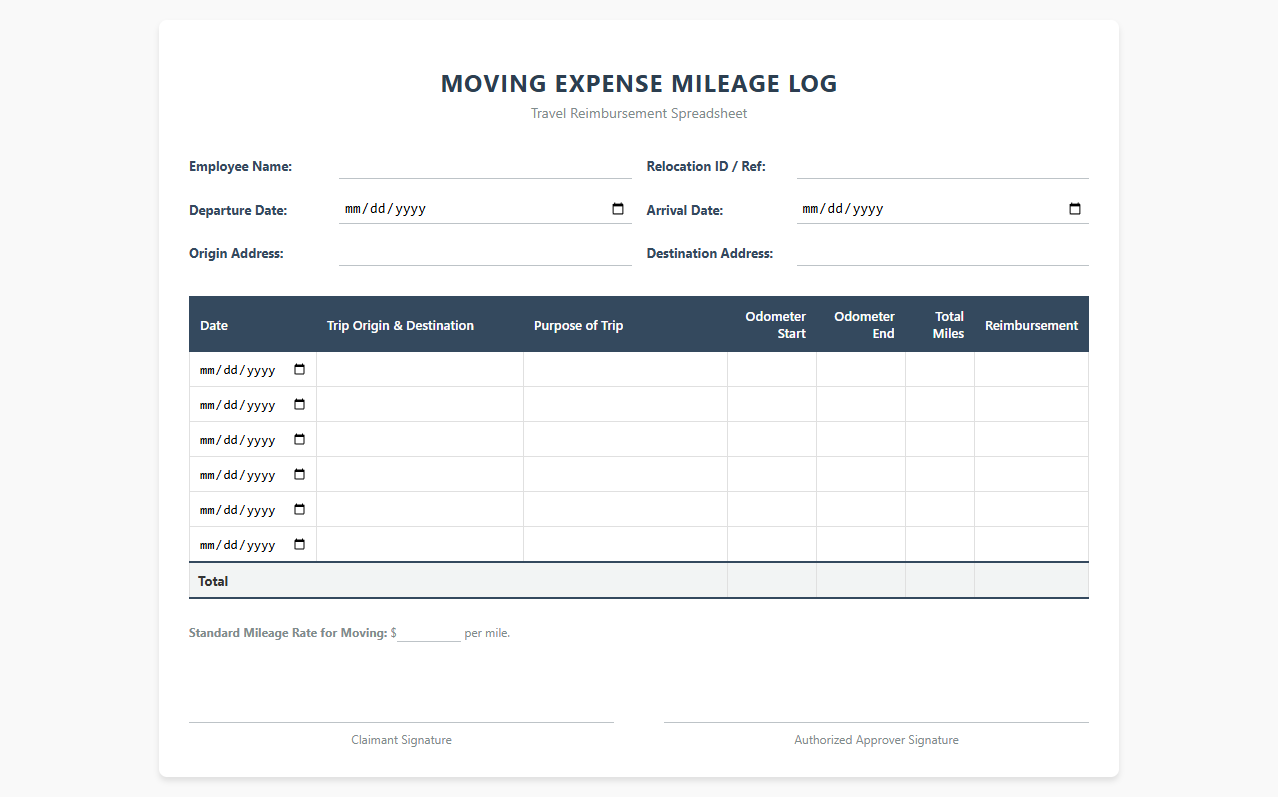Screen dimensions: 1278x797
Task: Click the first row's Odometer End cell
Action: pyautogui.click(x=861, y=369)
